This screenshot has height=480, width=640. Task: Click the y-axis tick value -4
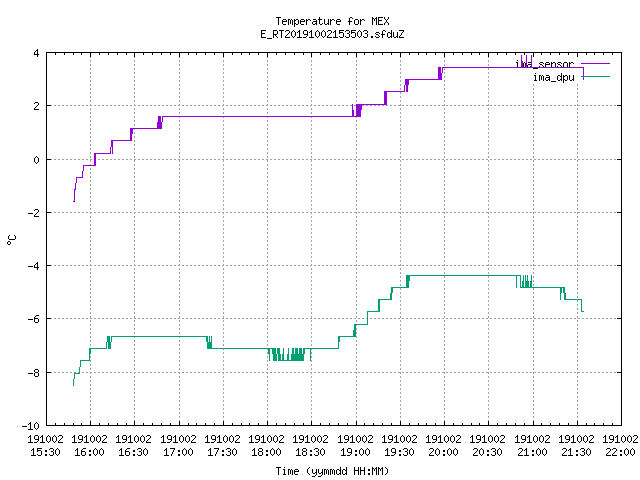33,266
